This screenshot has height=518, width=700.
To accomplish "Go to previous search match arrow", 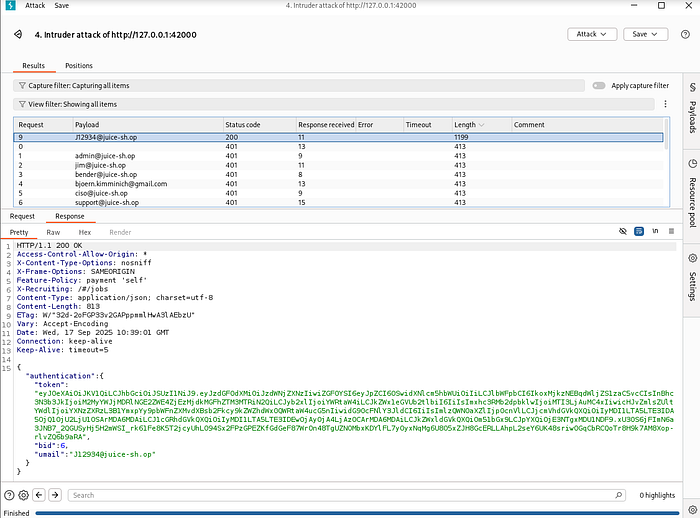I will pos(39,495).
